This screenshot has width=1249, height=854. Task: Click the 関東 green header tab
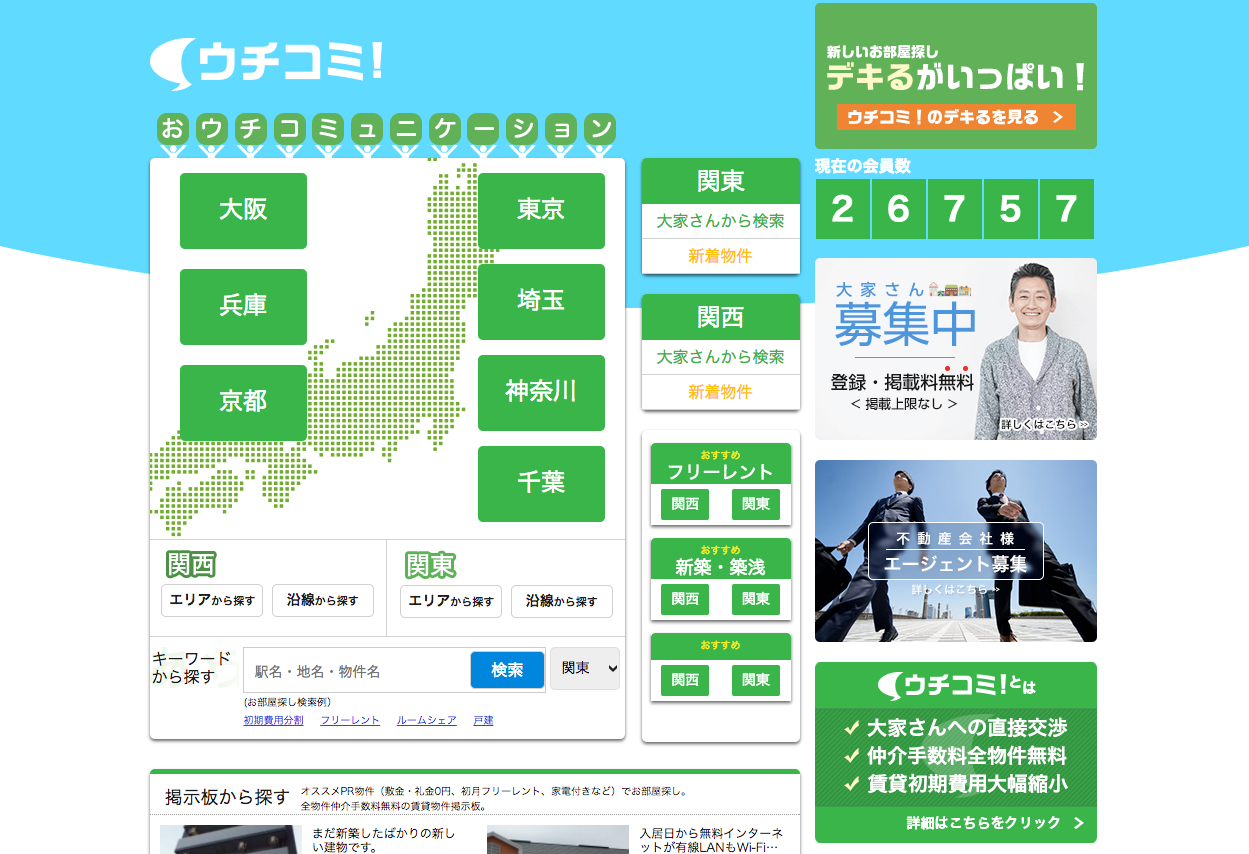[720, 181]
